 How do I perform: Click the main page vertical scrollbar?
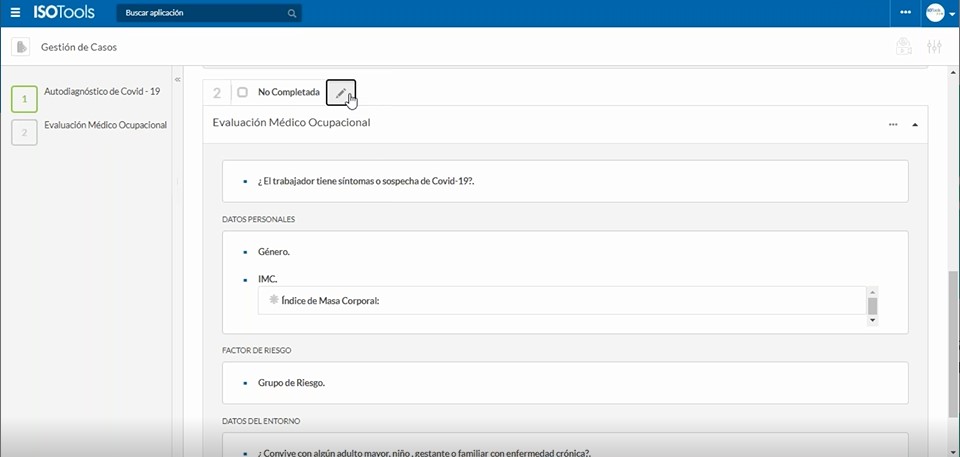pyautogui.click(x=953, y=340)
